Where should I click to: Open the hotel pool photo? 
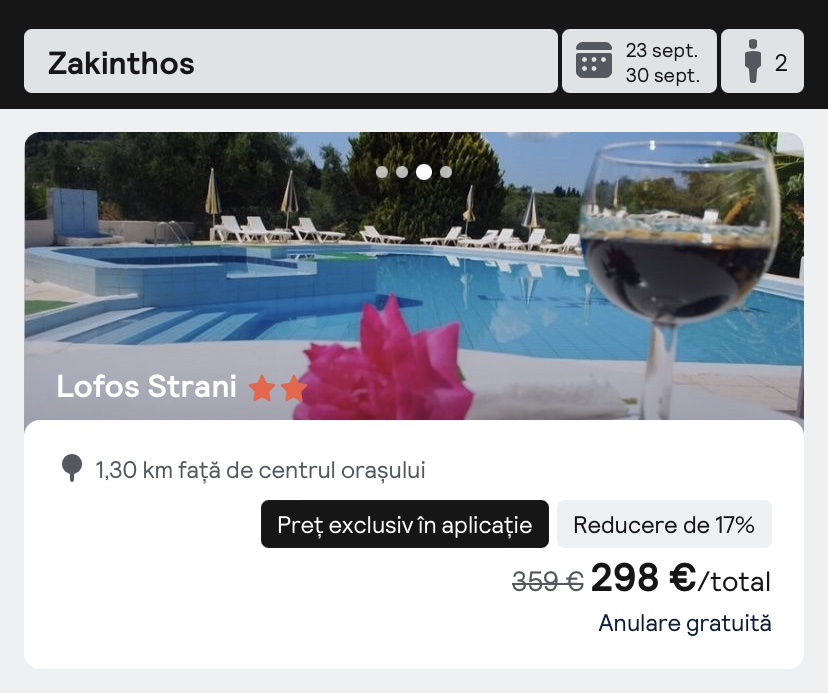point(414,276)
